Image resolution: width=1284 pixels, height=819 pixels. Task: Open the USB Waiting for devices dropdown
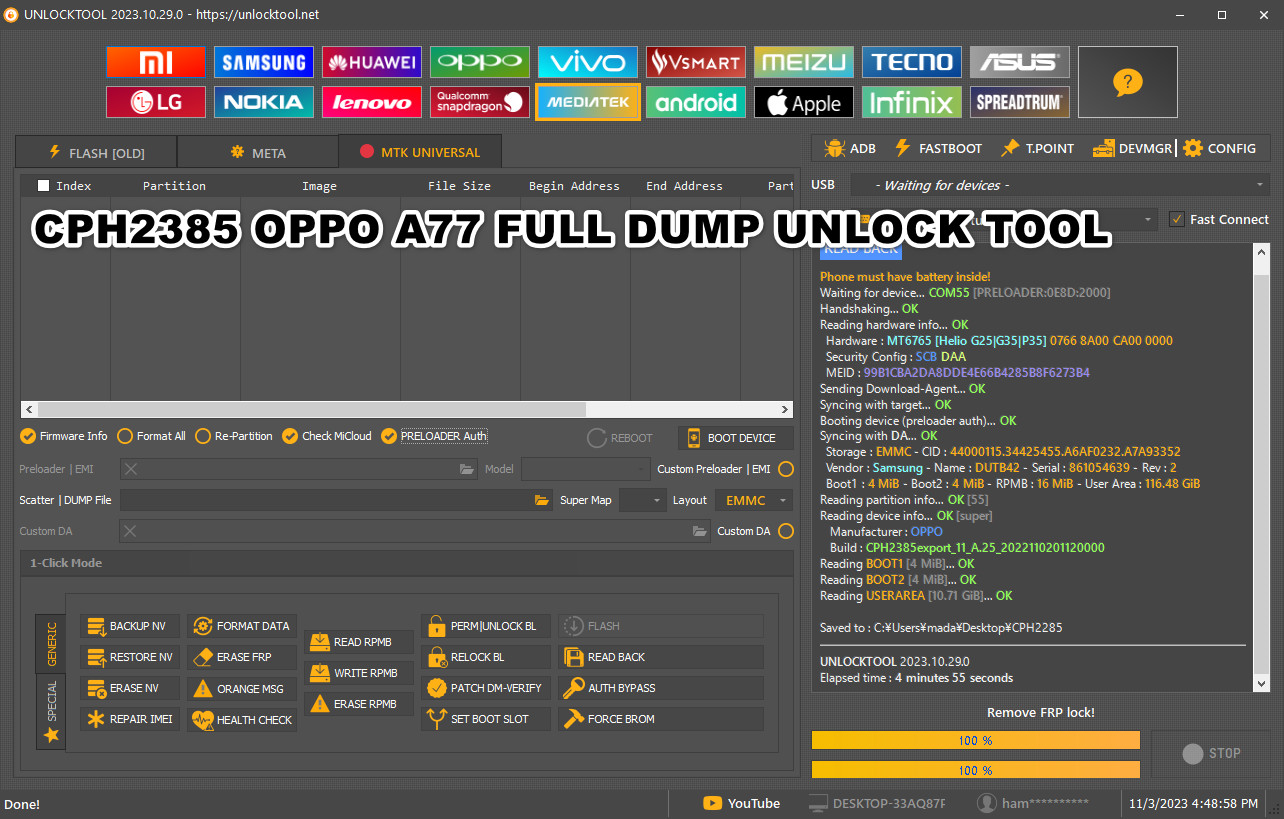coord(1060,185)
